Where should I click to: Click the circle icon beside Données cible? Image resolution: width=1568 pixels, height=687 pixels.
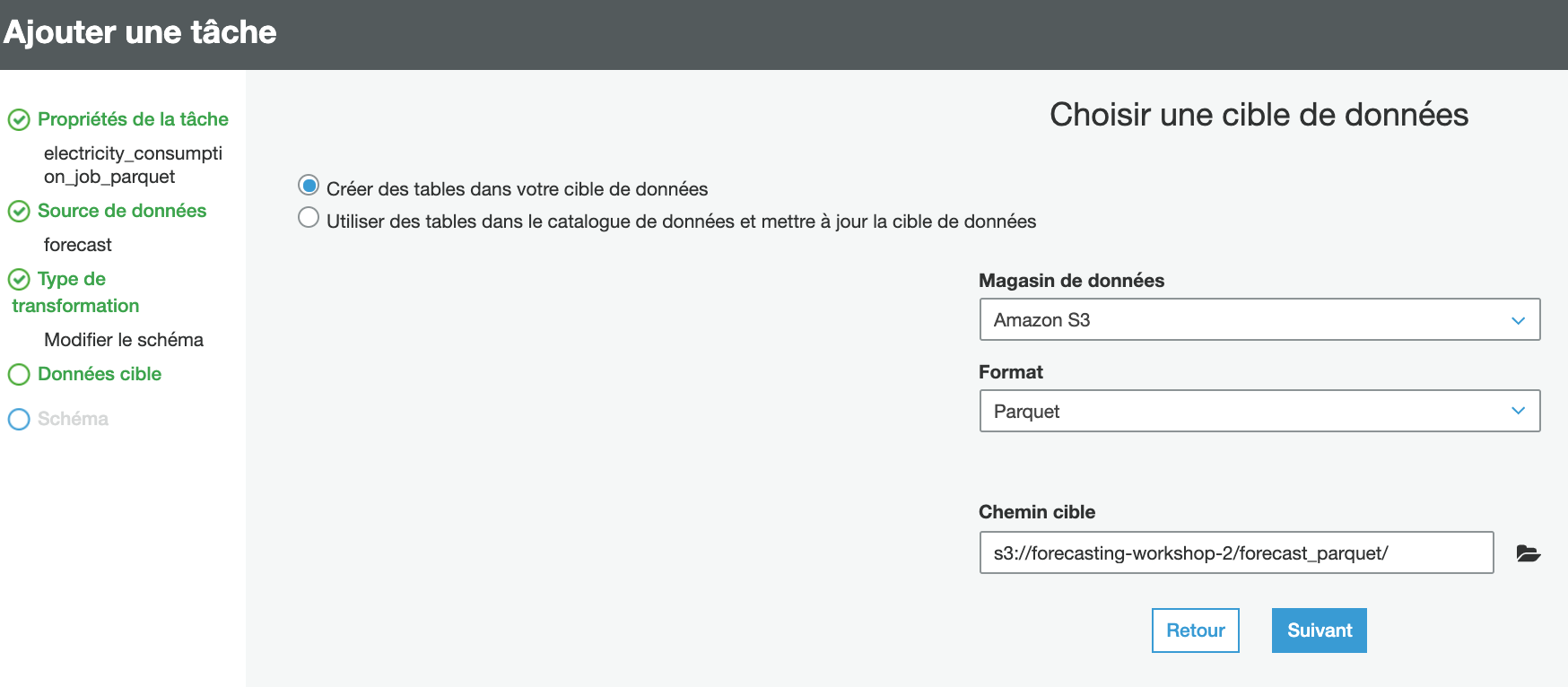point(19,375)
